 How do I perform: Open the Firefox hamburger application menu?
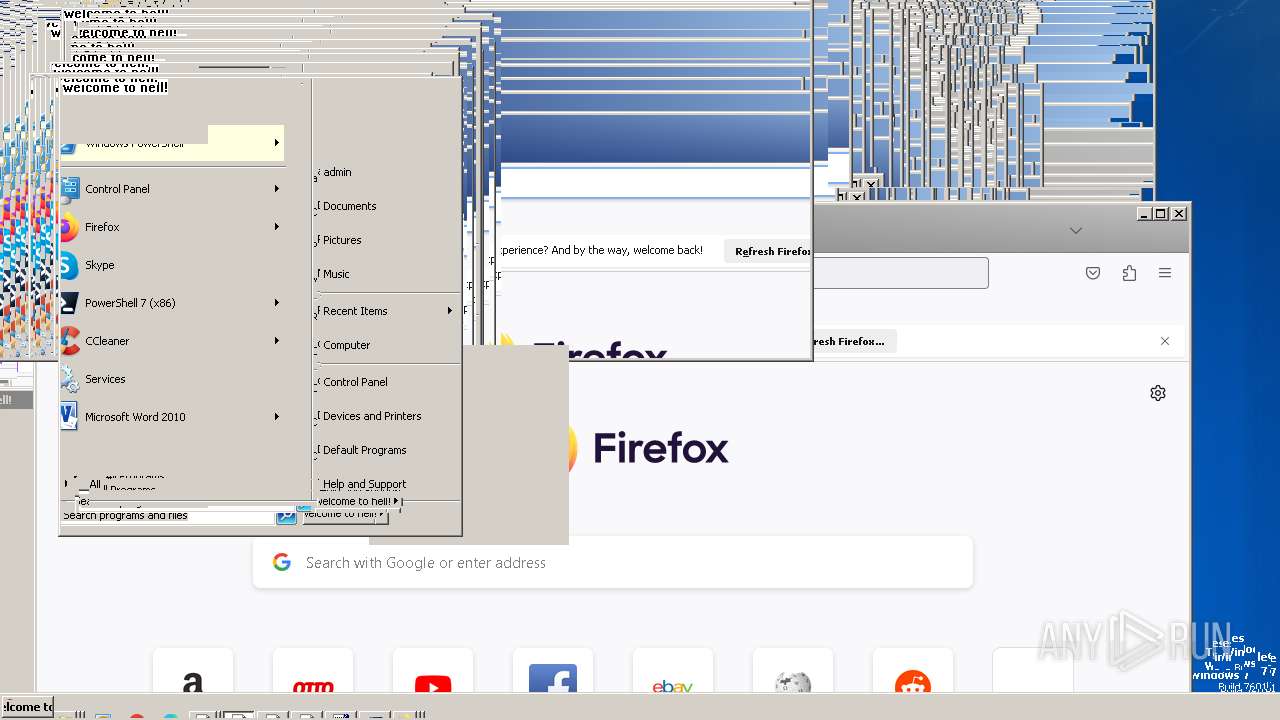1165,273
